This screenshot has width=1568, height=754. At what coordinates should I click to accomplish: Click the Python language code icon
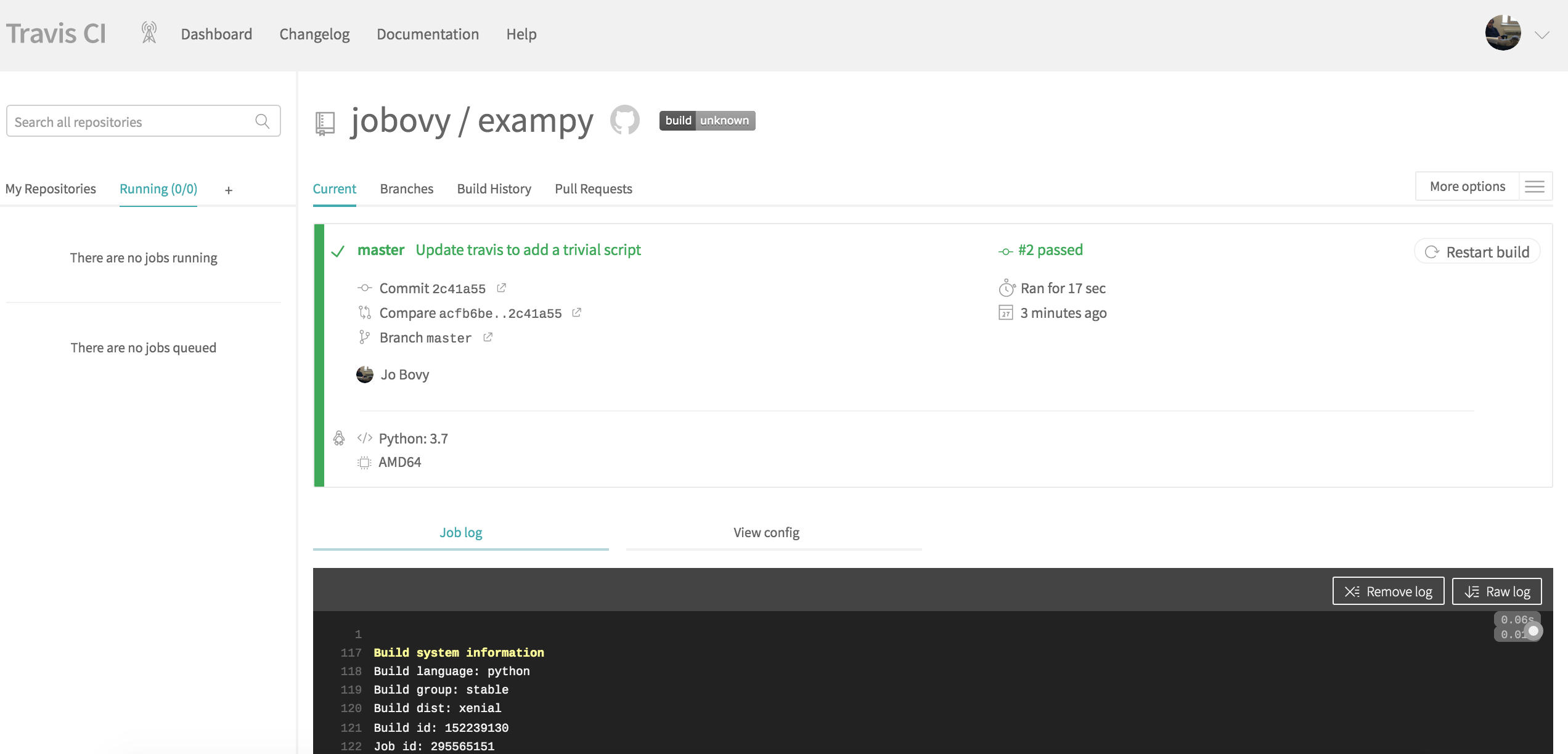365,437
